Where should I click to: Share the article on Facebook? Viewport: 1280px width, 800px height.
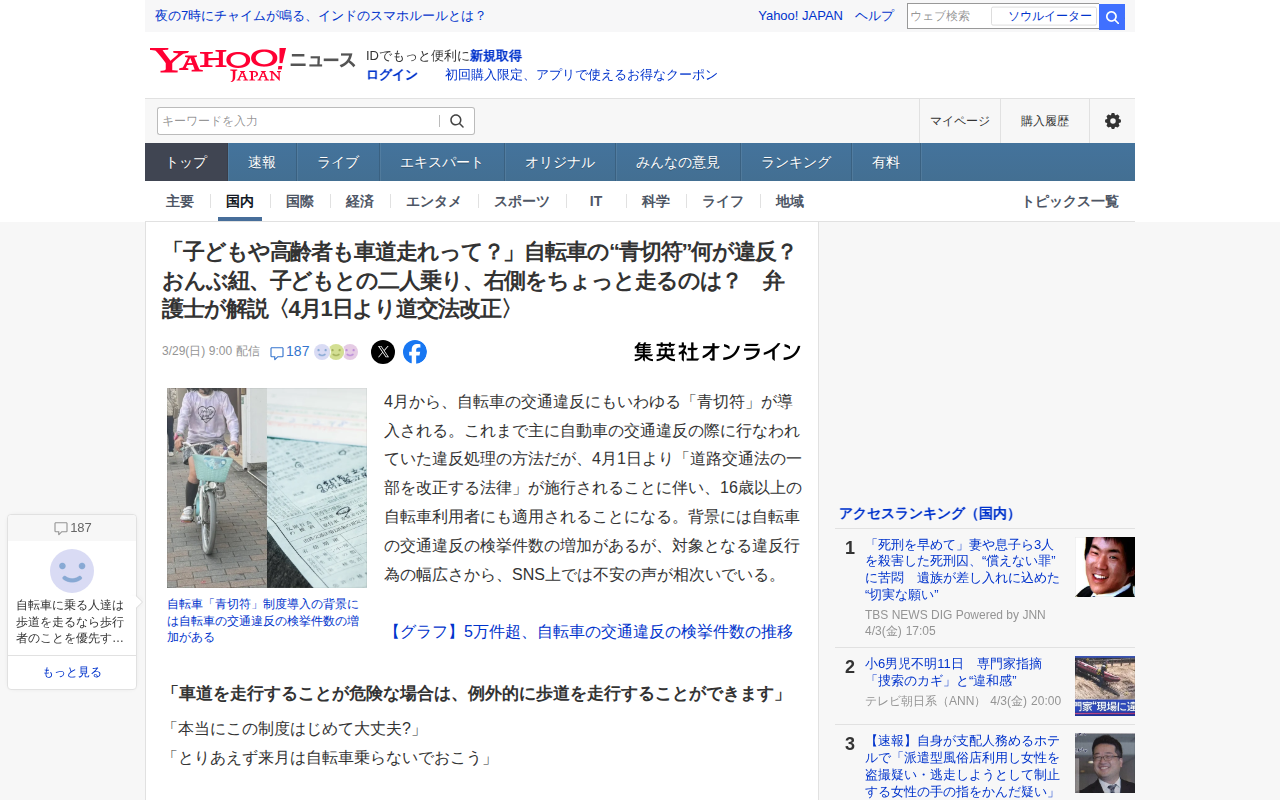(x=415, y=352)
